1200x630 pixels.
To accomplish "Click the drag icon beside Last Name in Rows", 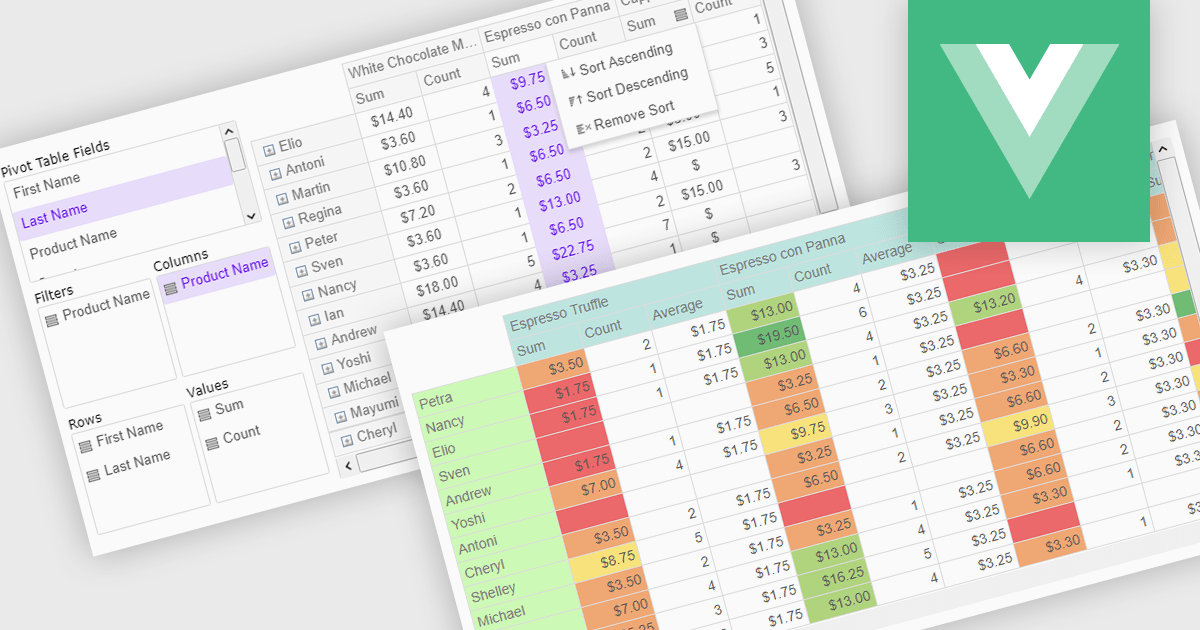I will pos(93,474).
